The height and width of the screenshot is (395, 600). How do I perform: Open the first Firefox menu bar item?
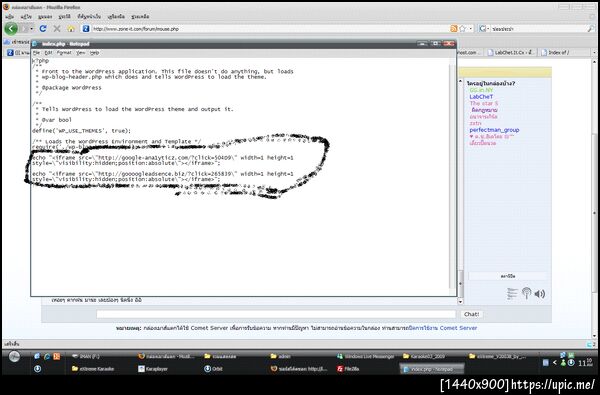click(x=10, y=17)
